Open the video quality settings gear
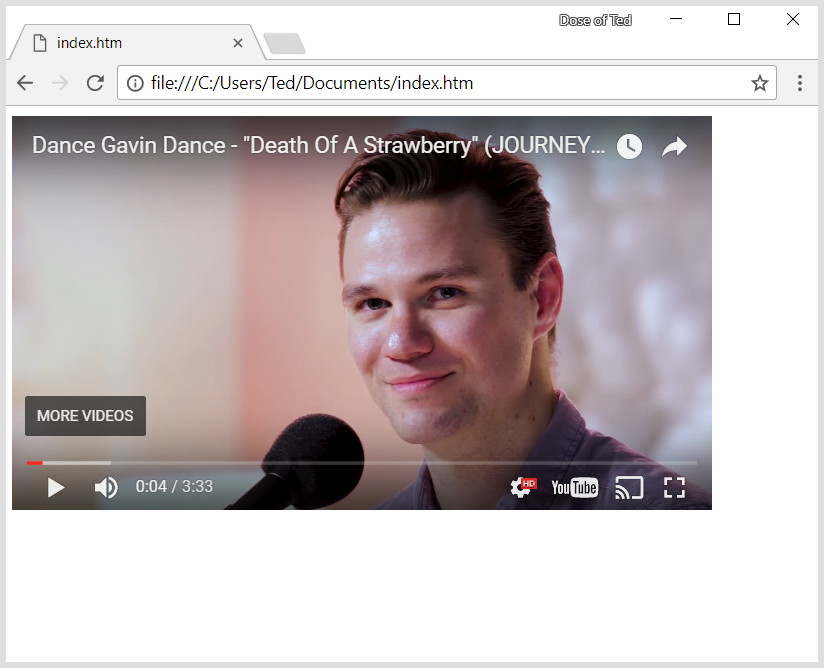Screen dimensions: 824x668 [x=519, y=487]
